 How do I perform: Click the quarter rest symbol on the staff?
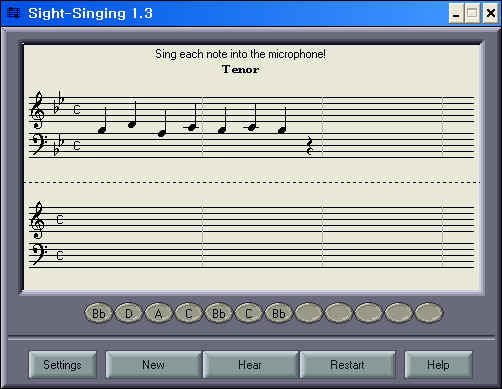point(310,146)
